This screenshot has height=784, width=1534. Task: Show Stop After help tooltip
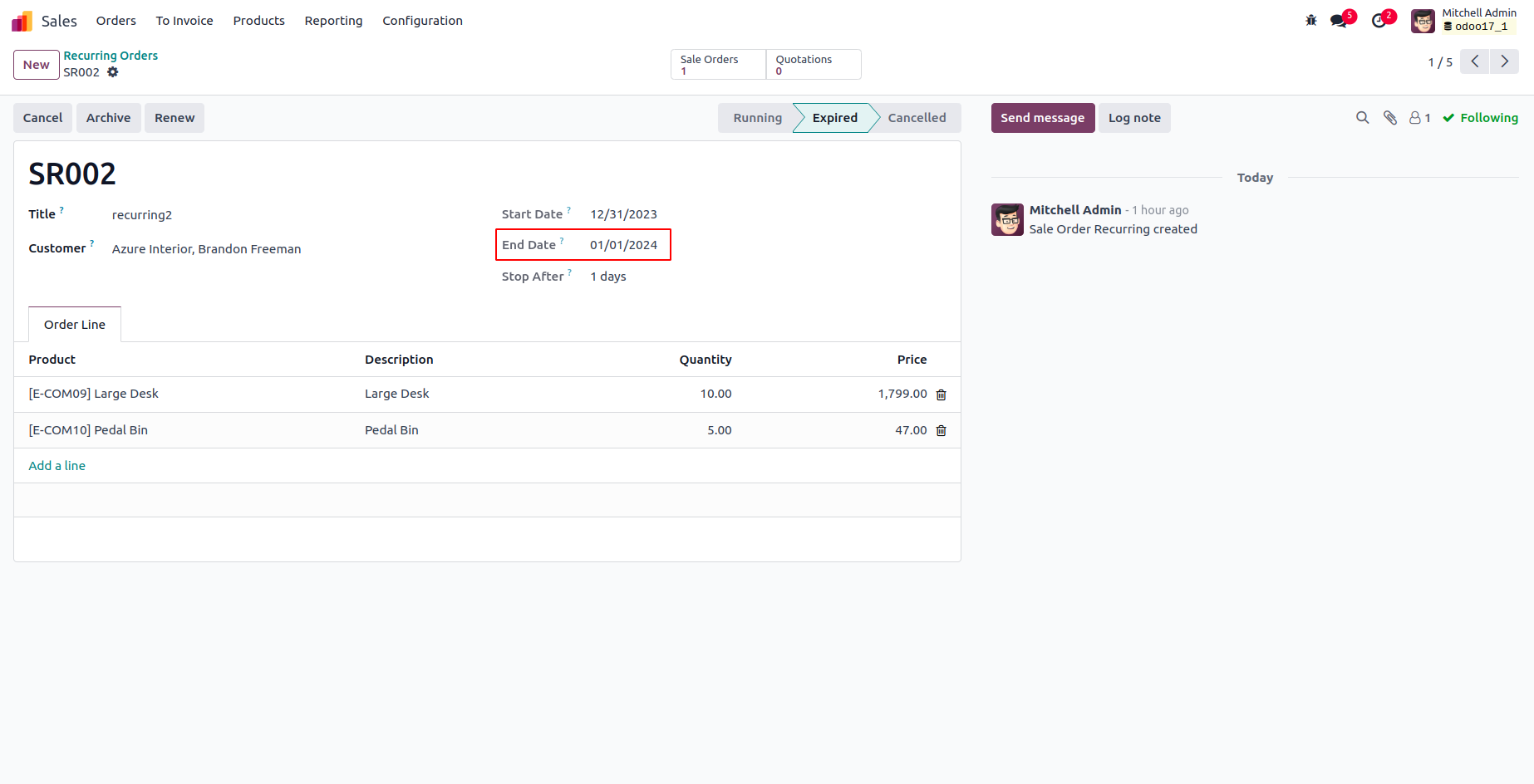pos(569,272)
